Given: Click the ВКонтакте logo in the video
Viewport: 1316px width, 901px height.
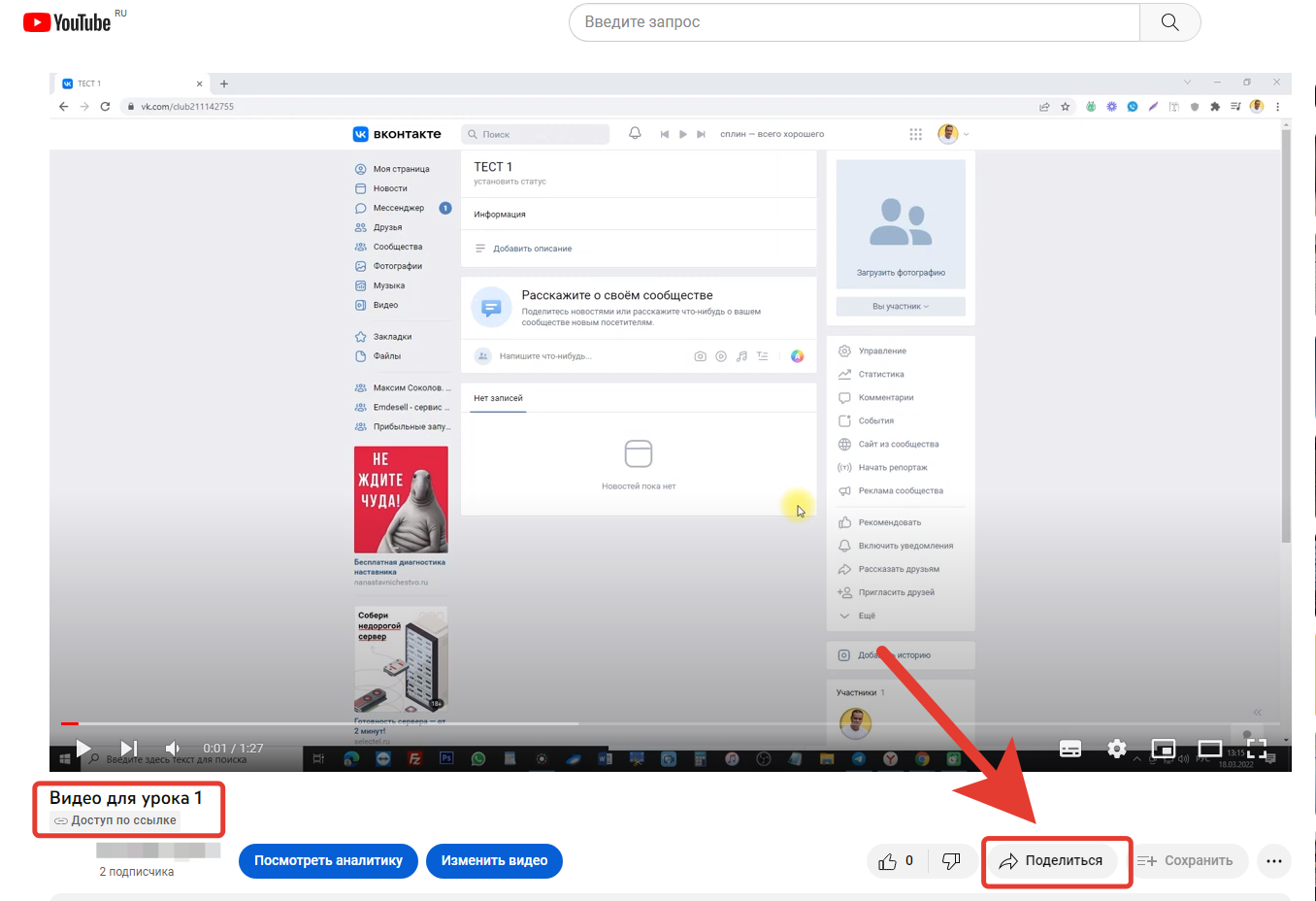Looking at the screenshot, I should pyautogui.click(x=397, y=134).
